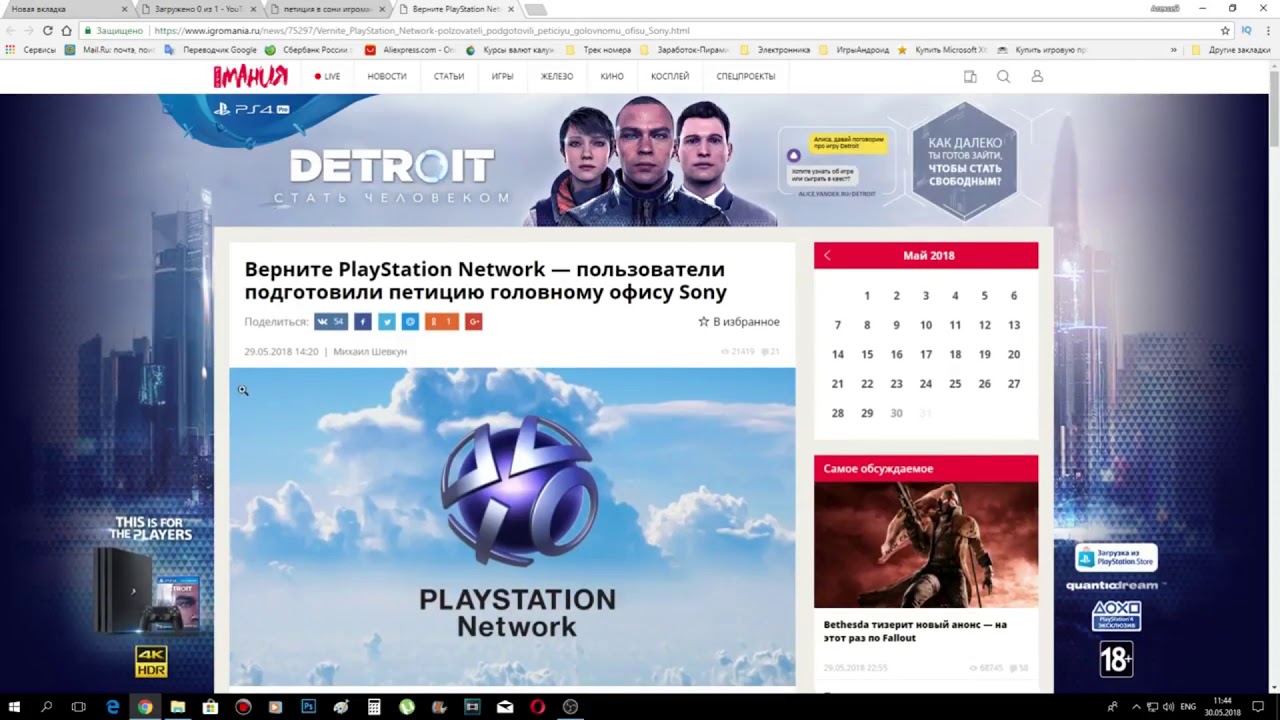Open Microsoft Store from taskbar
The image size is (1280, 720).
210,707
